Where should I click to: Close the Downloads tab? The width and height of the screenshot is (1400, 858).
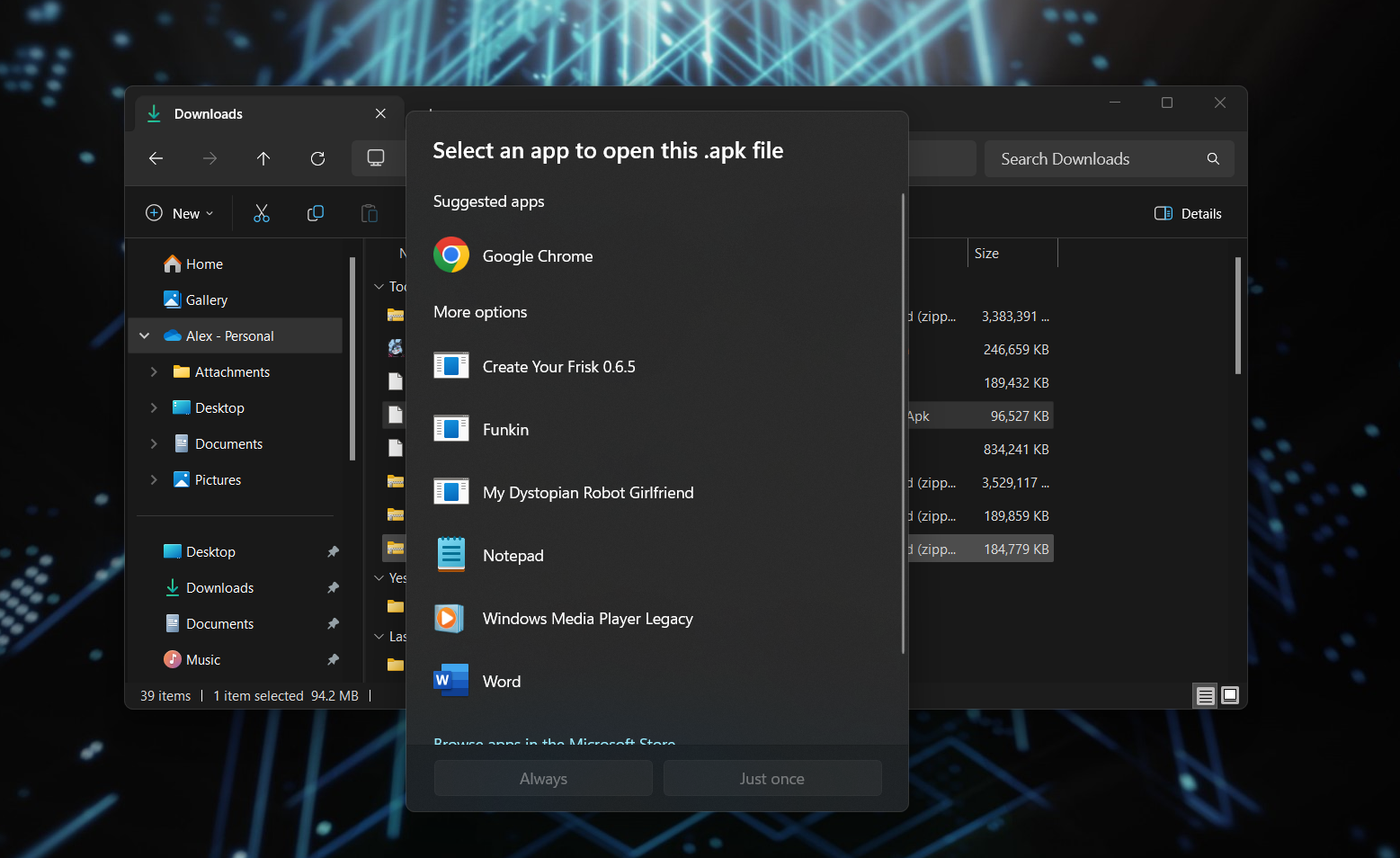click(380, 113)
